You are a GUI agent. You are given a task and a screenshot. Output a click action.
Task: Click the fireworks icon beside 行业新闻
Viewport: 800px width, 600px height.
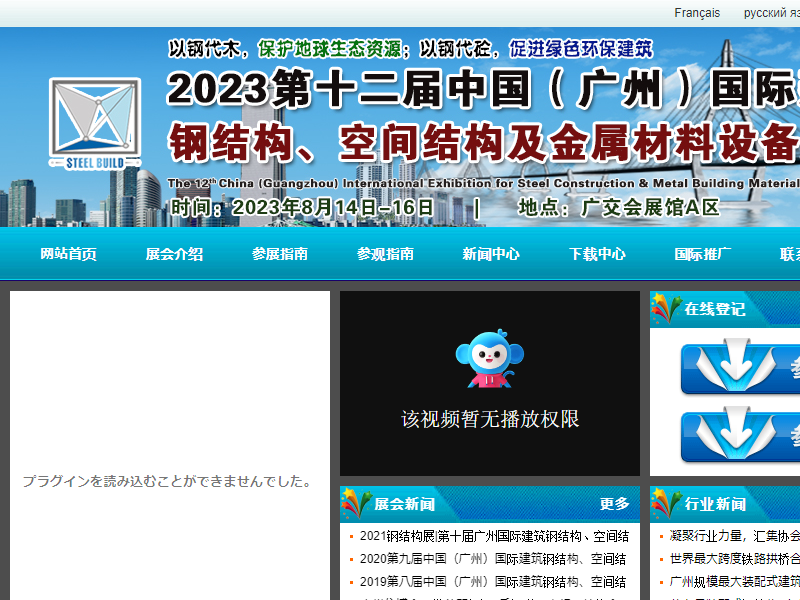point(666,504)
